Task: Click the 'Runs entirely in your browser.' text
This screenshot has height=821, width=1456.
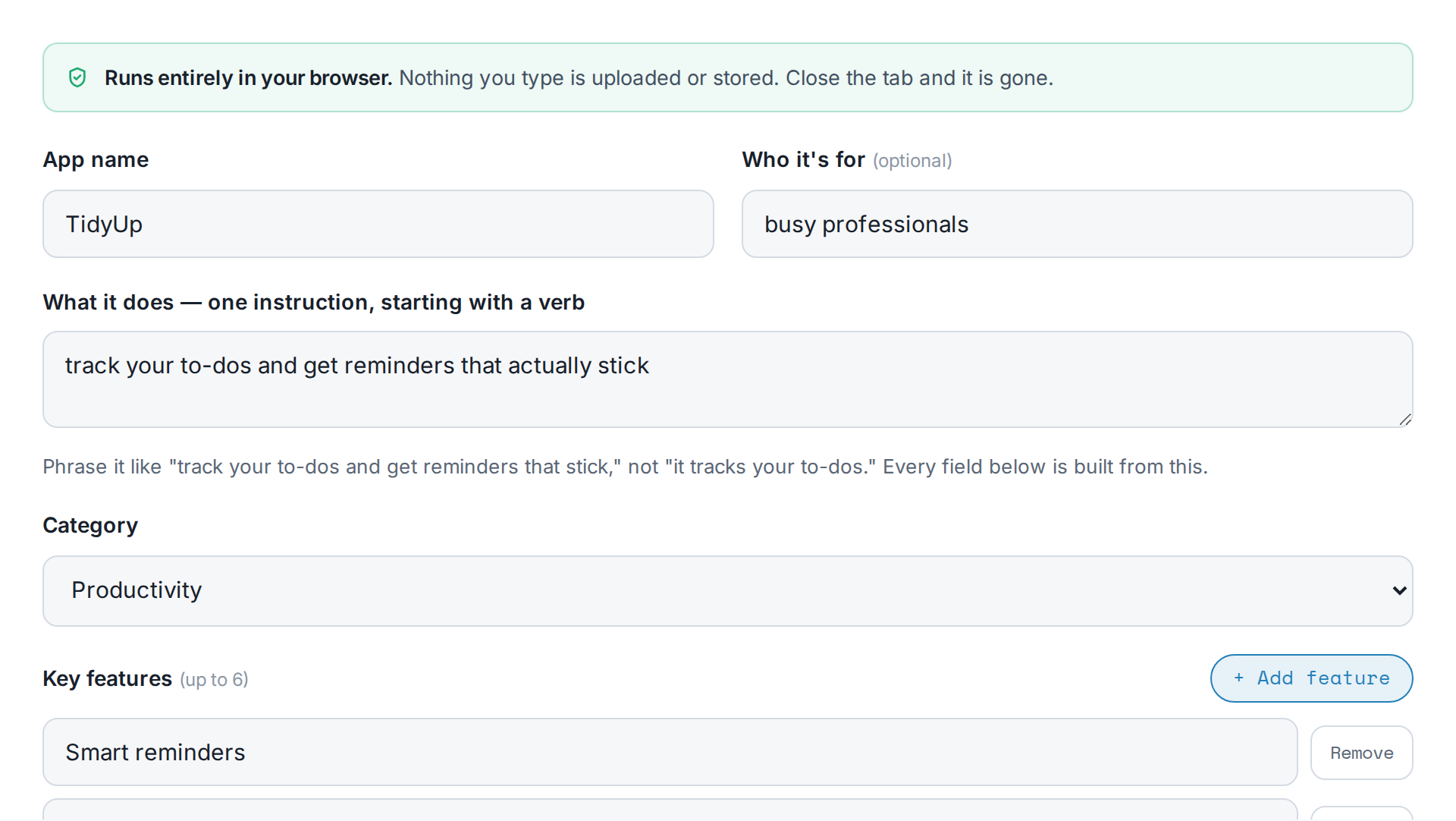Action: (x=248, y=78)
